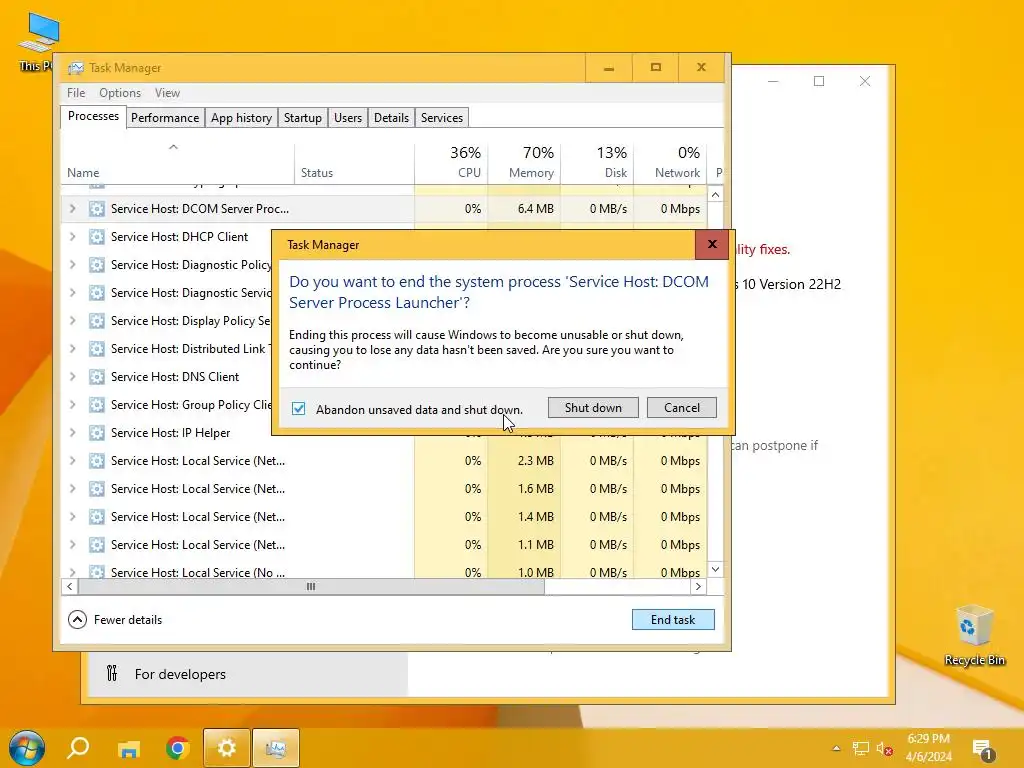1024x768 pixels.
Task: Launch Google Chrome from the taskbar
Action: point(178,748)
